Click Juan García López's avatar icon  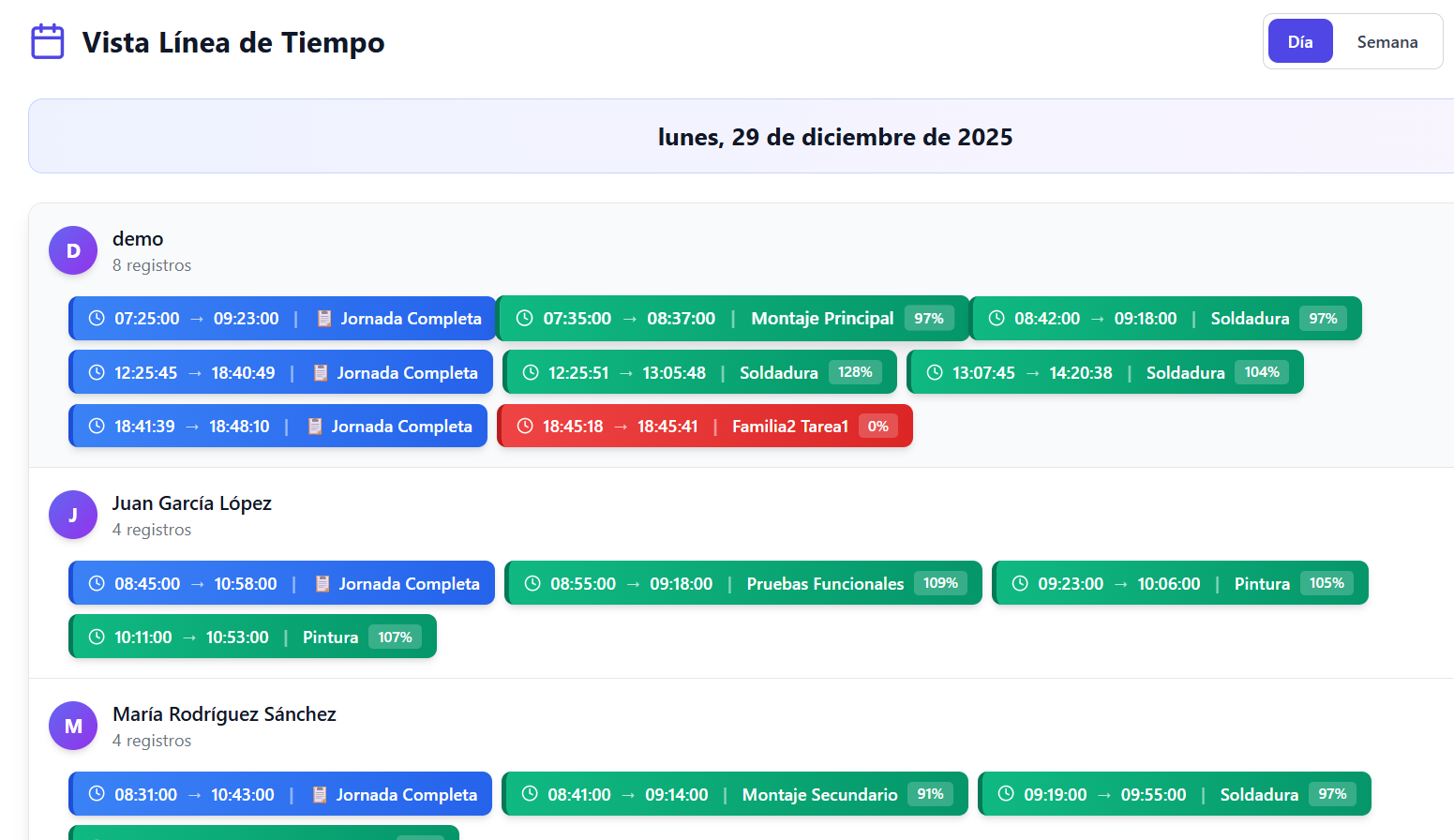pyautogui.click(x=73, y=515)
